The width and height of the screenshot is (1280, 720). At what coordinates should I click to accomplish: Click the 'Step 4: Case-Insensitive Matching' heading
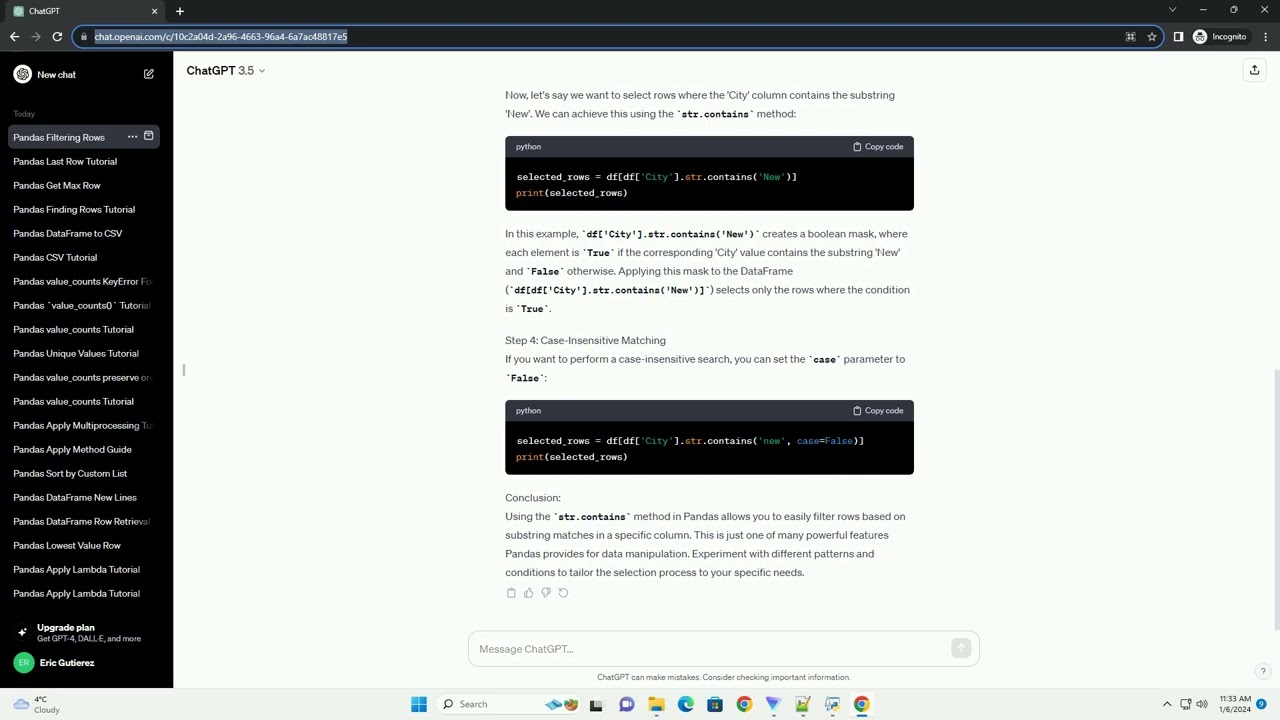coord(585,341)
